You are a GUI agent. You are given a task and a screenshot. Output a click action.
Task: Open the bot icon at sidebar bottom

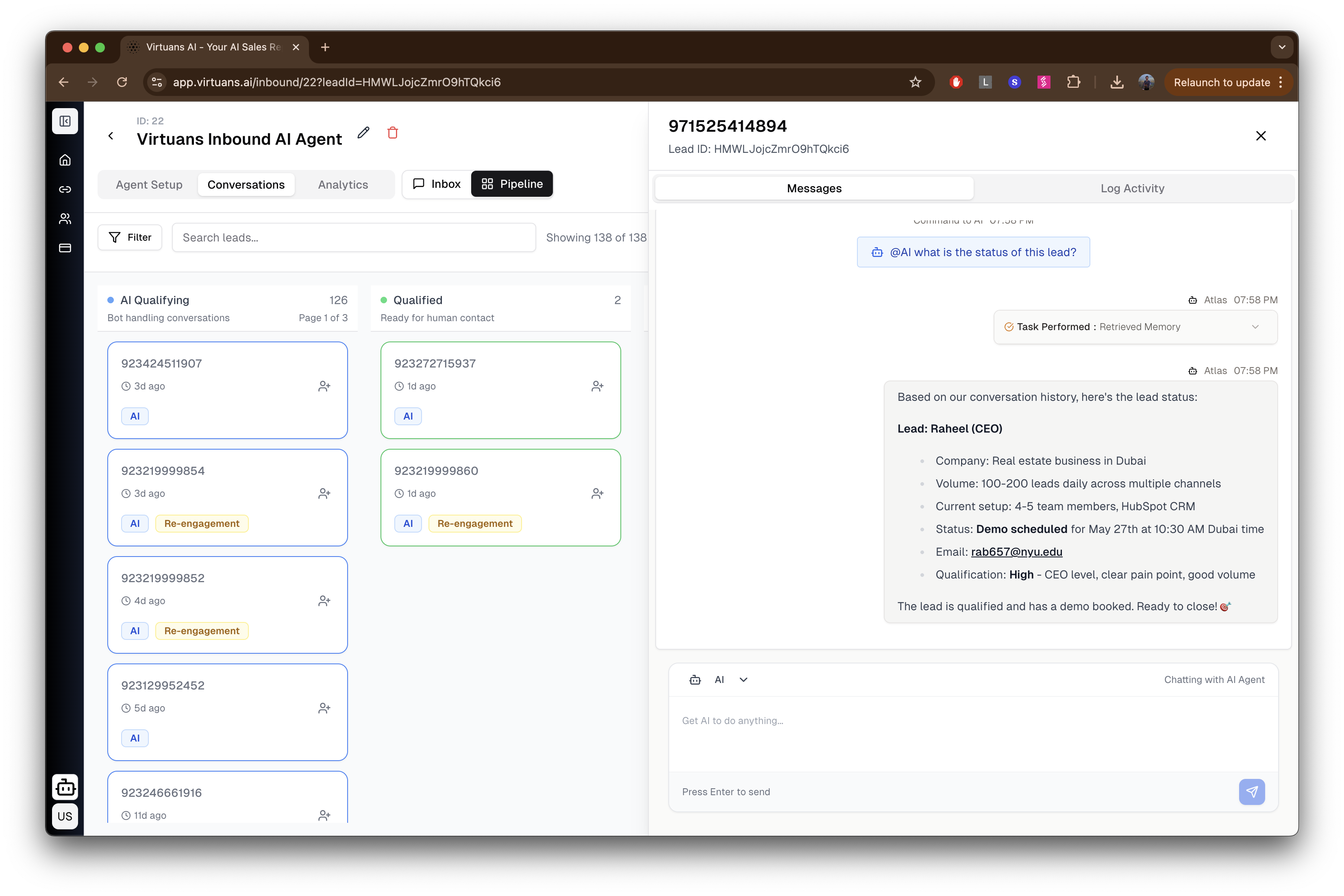point(65,787)
